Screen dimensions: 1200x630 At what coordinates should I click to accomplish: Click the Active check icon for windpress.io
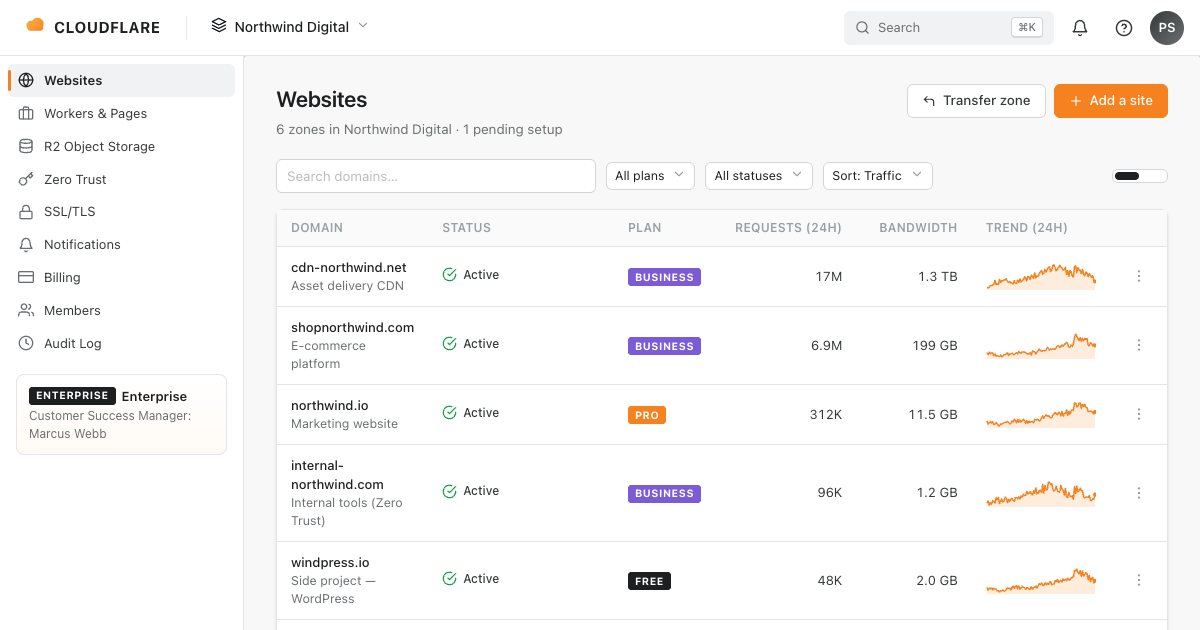coord(450,579)
